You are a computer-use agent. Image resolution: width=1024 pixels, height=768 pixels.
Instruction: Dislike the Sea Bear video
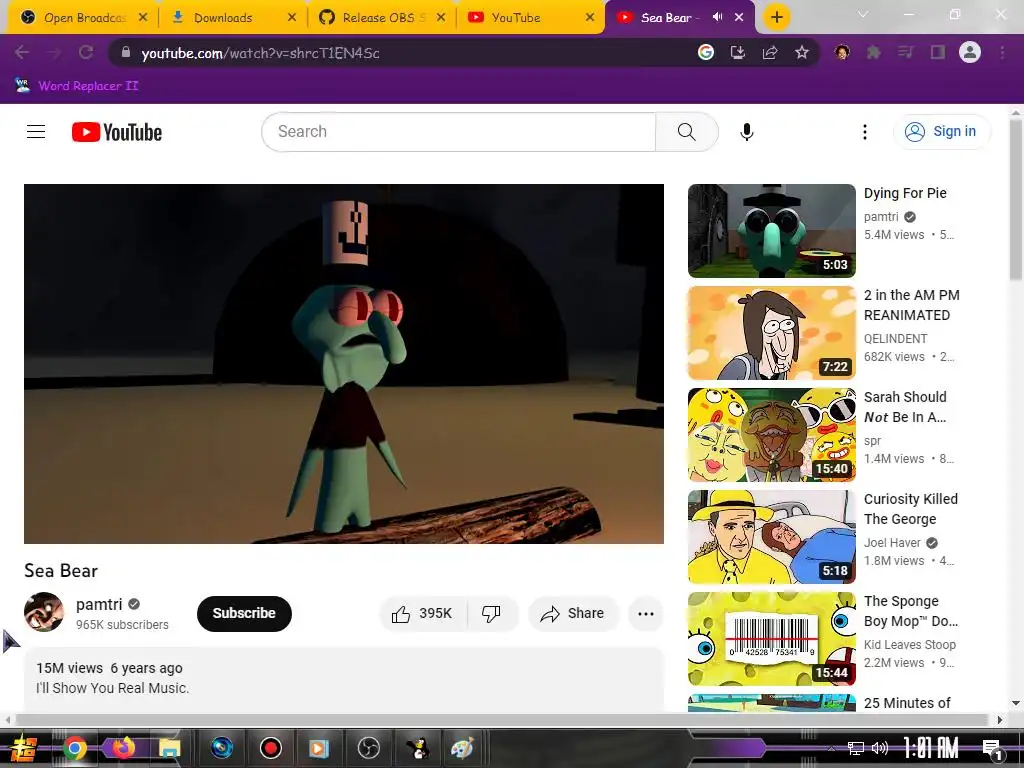tap(492, 613)
